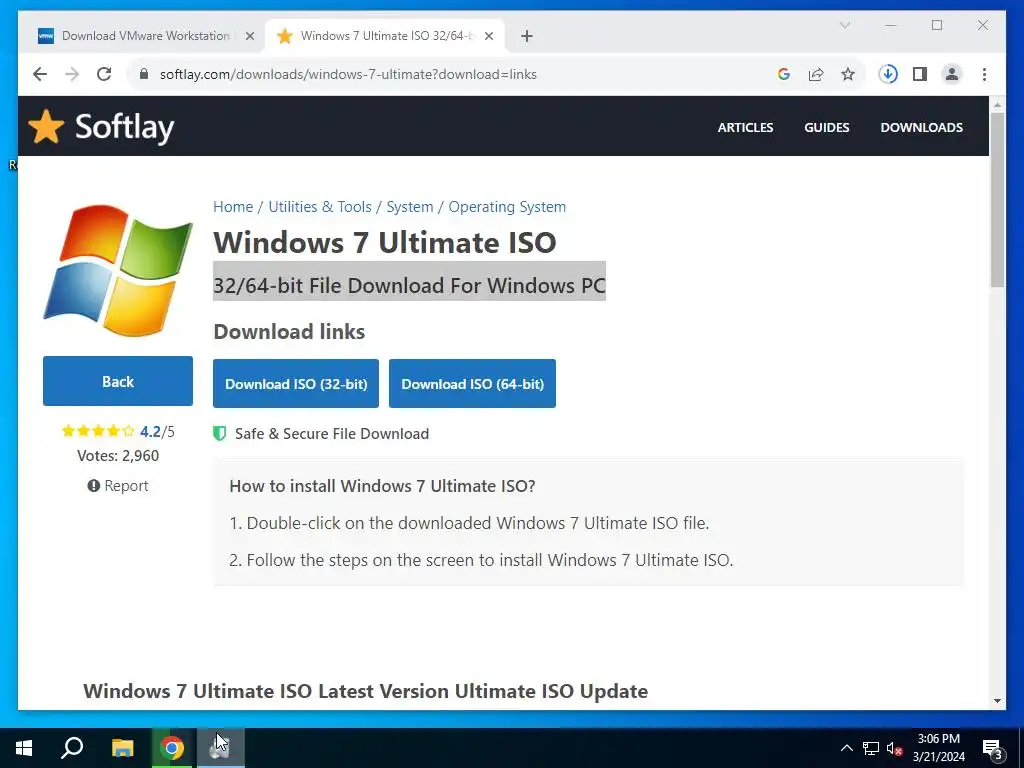Open the Windows Start menu
The width and height of the screenshot is (1024, 768).
tap(24, 748)
